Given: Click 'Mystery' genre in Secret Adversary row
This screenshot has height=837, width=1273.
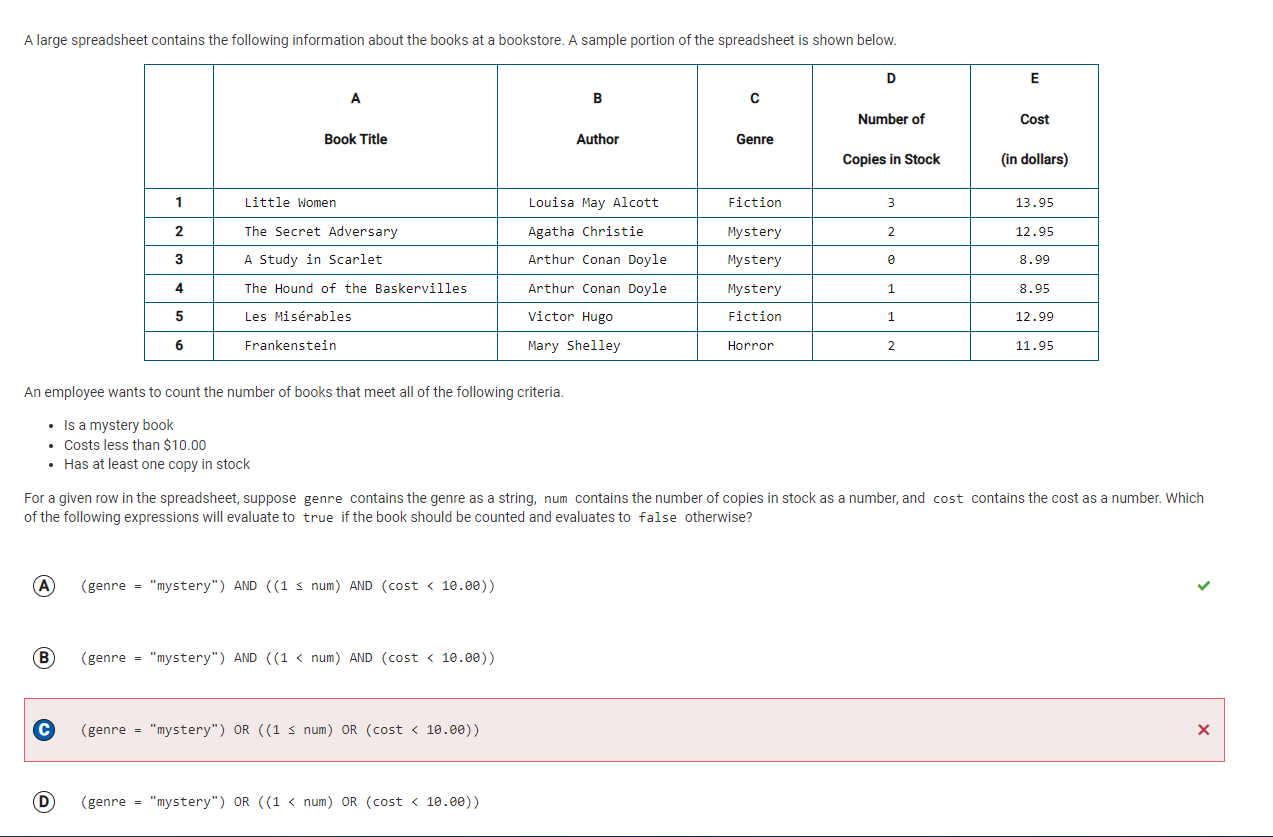Looking at the screenshot, I should pyautogui.click(x=754, y=232).
